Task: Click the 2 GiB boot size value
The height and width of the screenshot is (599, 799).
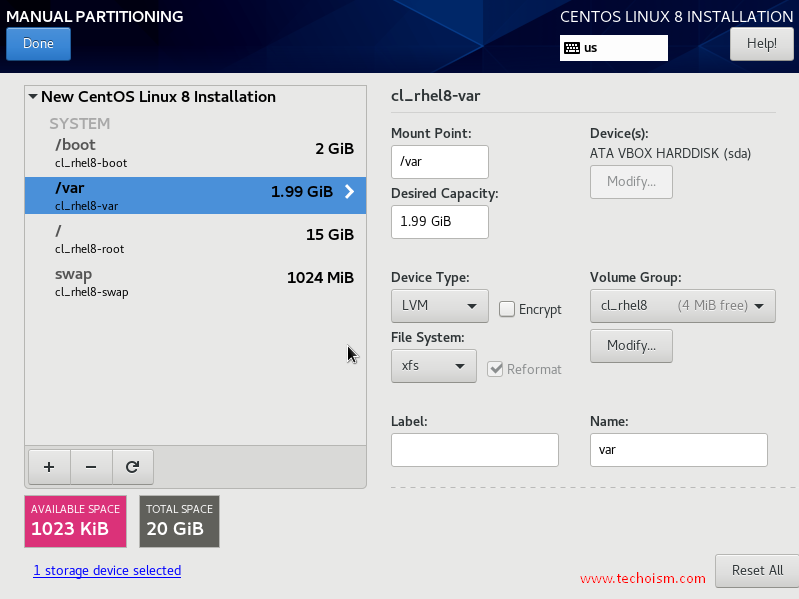Action: (x=334, y=148)
